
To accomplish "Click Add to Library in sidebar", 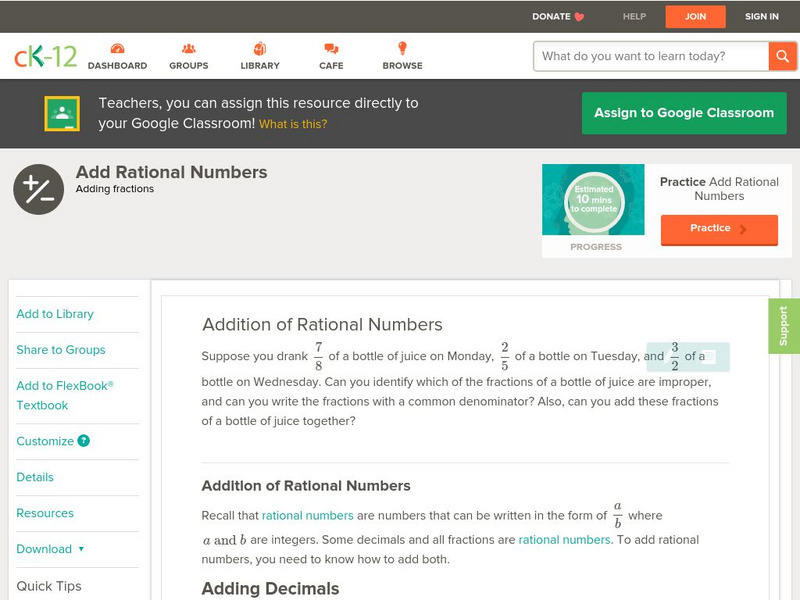I will (55, 314).
